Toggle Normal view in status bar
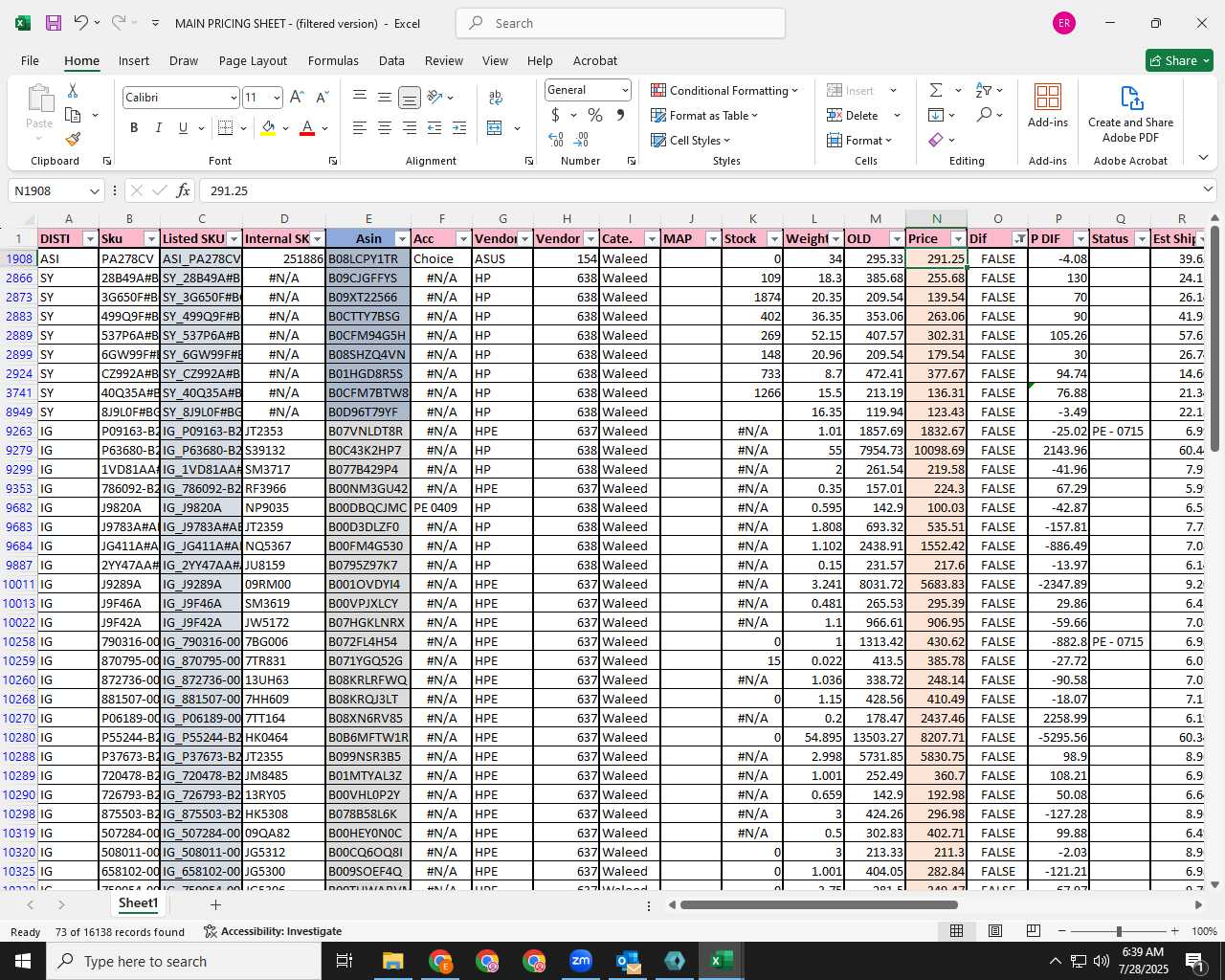Image resolution: width=1225 pixels, height=980 pixels. point(956,931)
